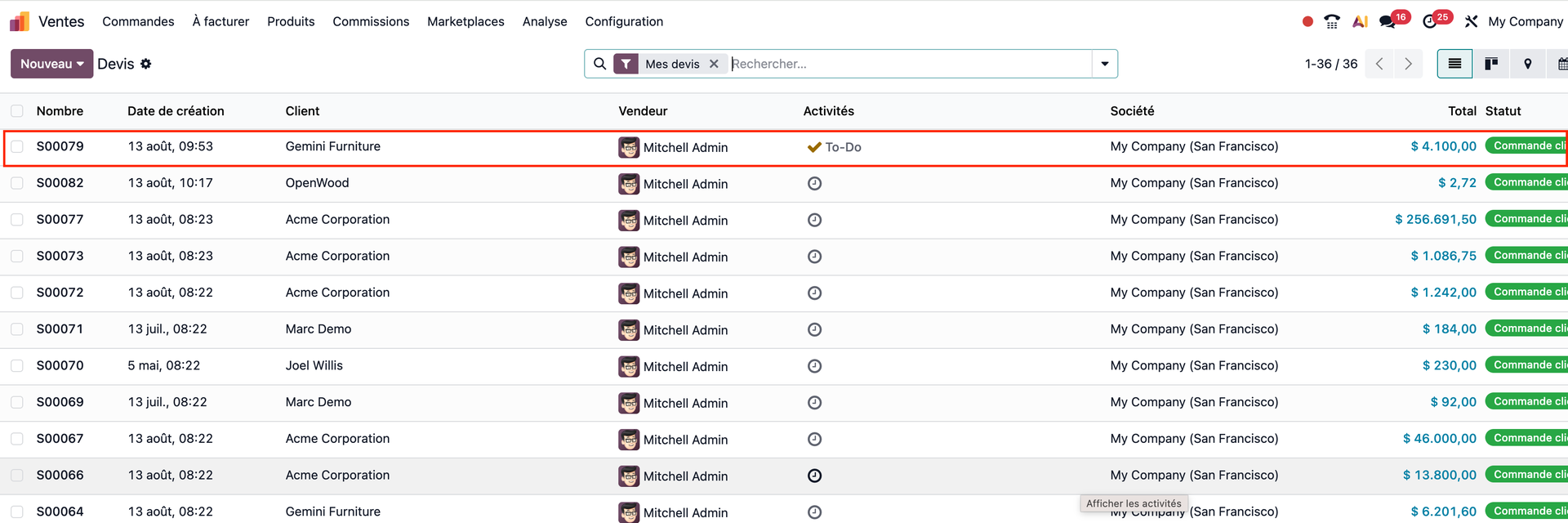Click the filter funnel icon of Mes devis
This screenshot has height=523, width=1568.
[x=626, y=64]
